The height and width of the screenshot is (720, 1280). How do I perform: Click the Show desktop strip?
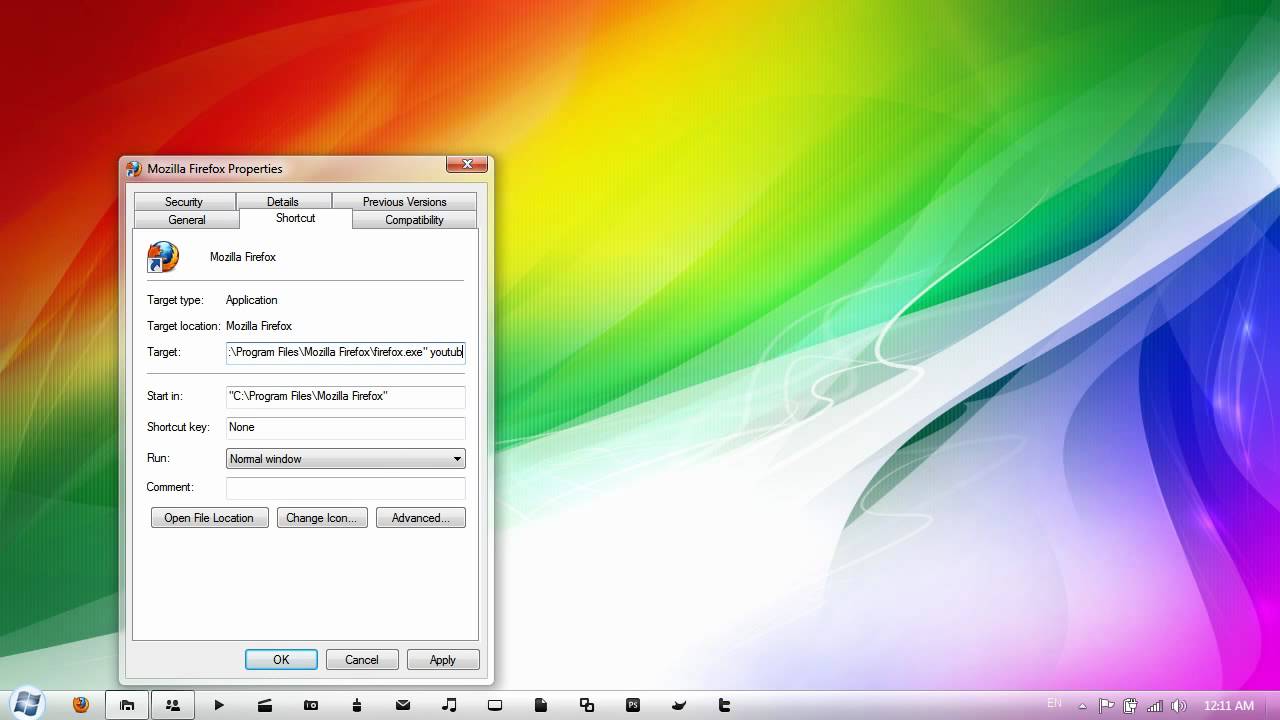pos(1272,705)
